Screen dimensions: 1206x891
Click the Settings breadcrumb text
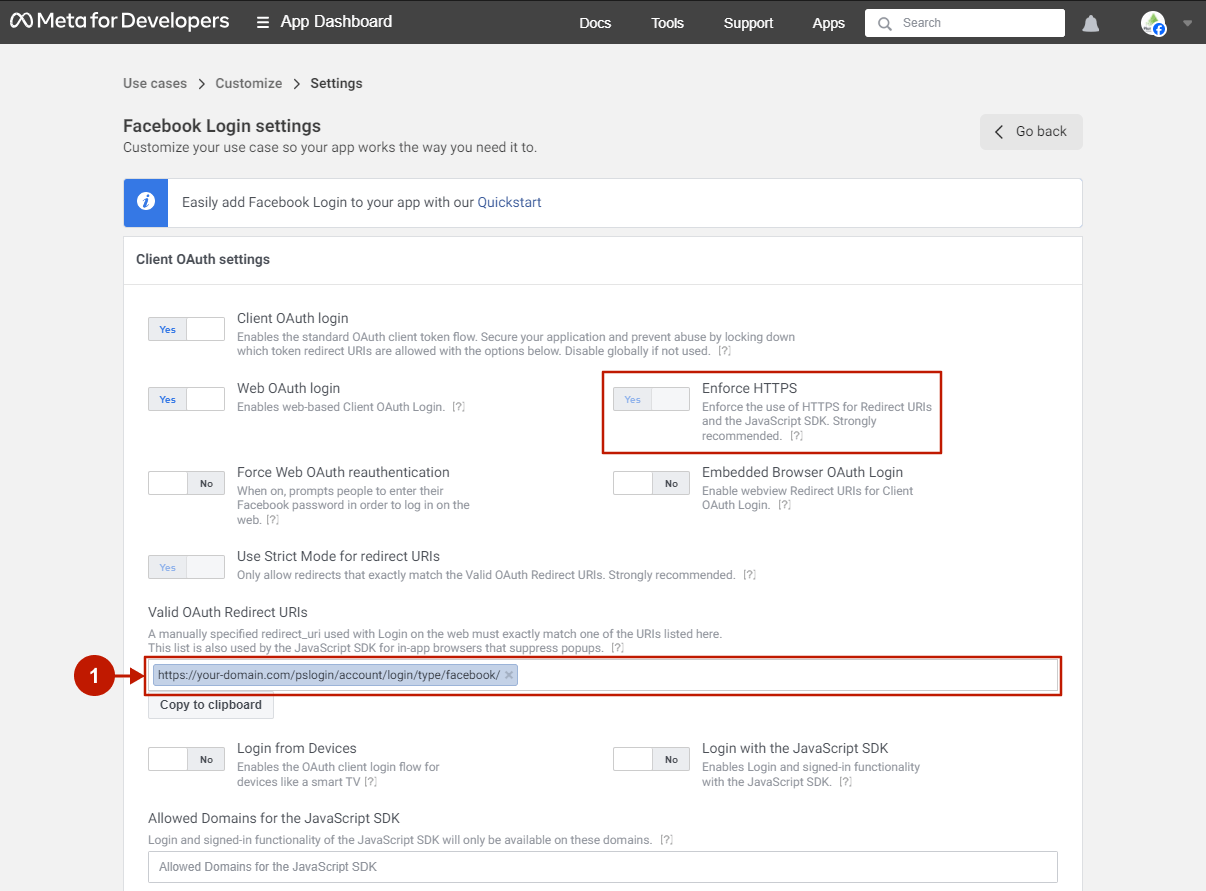tap(336, 83)
